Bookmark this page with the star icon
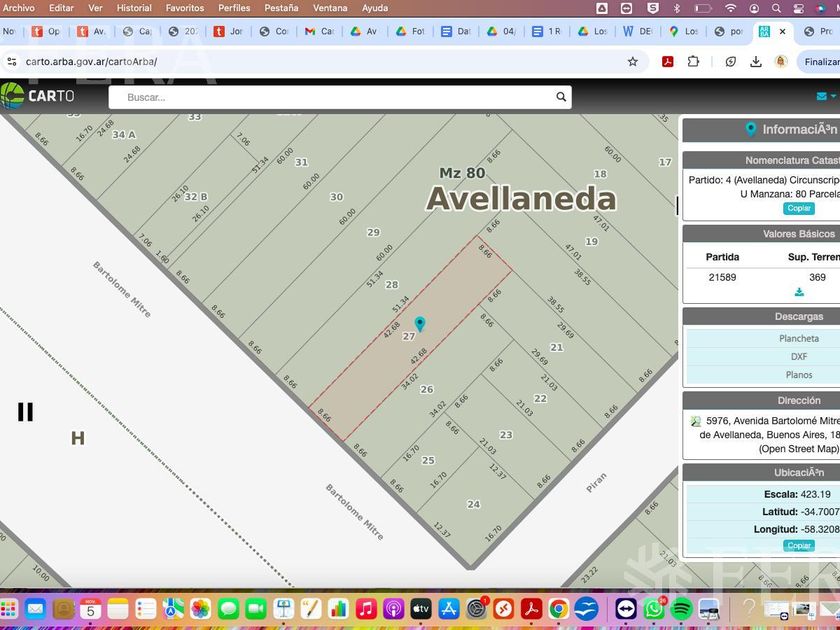Screen dimensions: 840x630 point(633,61)
